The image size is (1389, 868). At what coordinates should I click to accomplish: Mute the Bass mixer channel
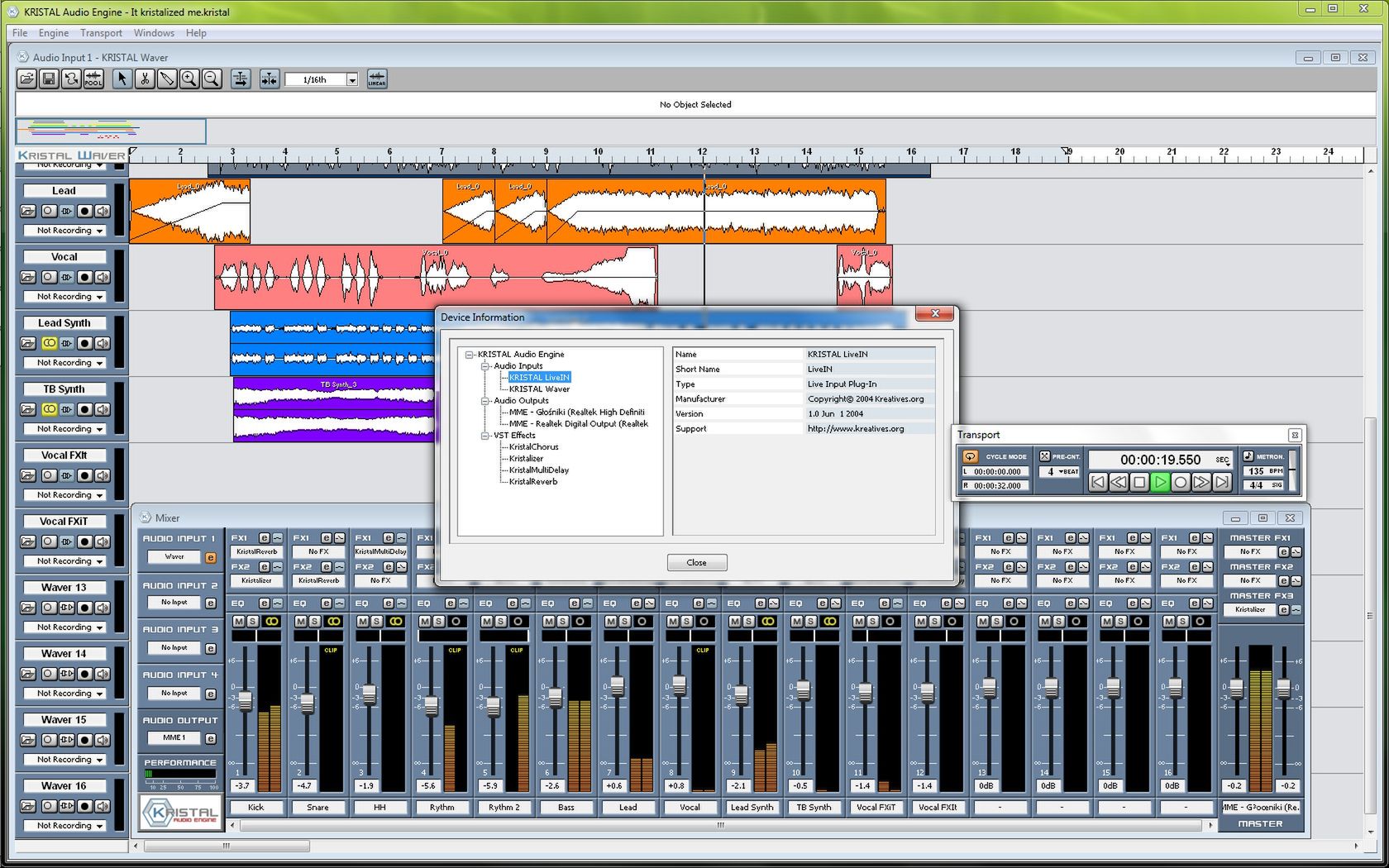549,621
